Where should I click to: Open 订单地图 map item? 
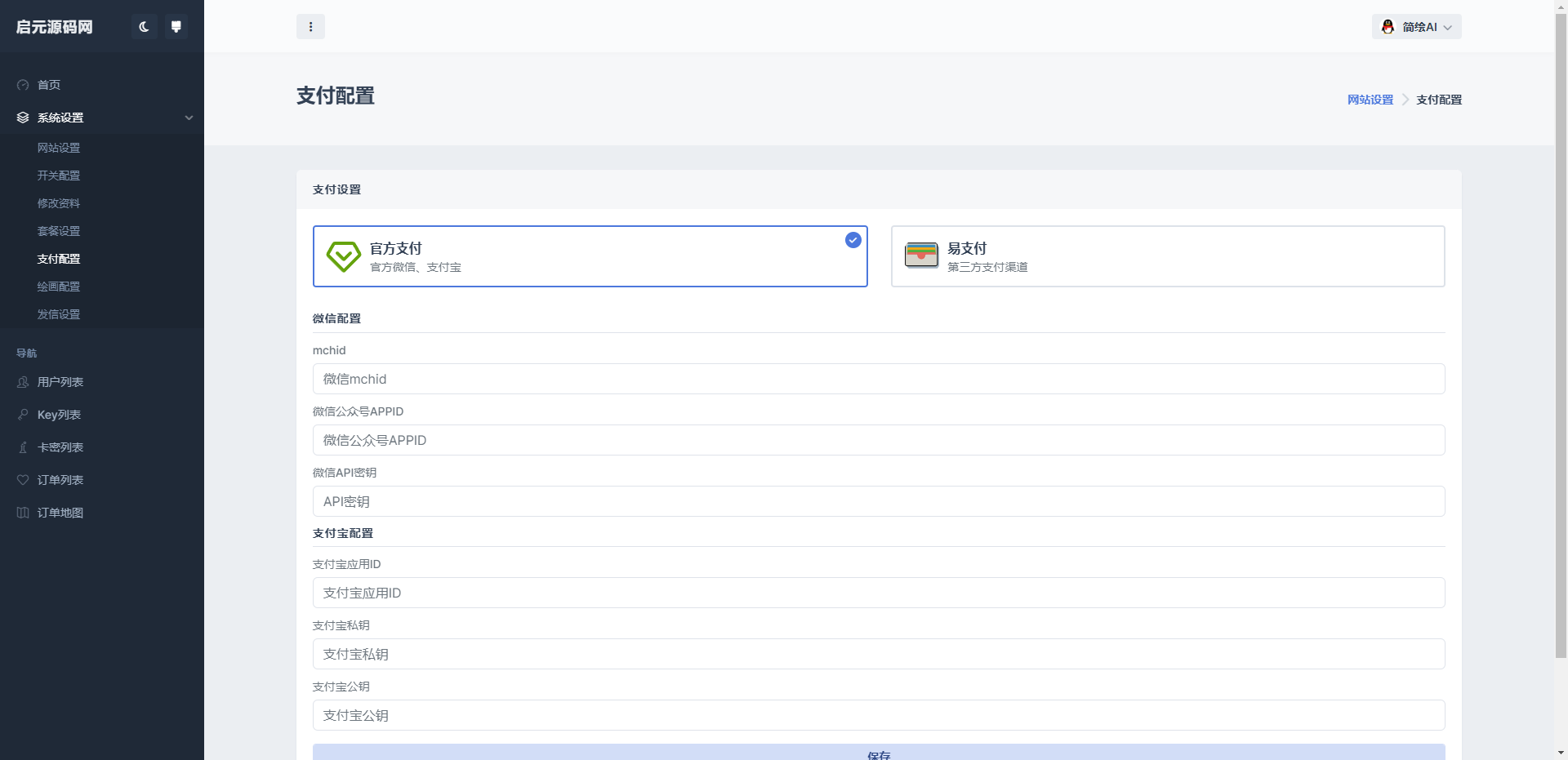(60, 513)
